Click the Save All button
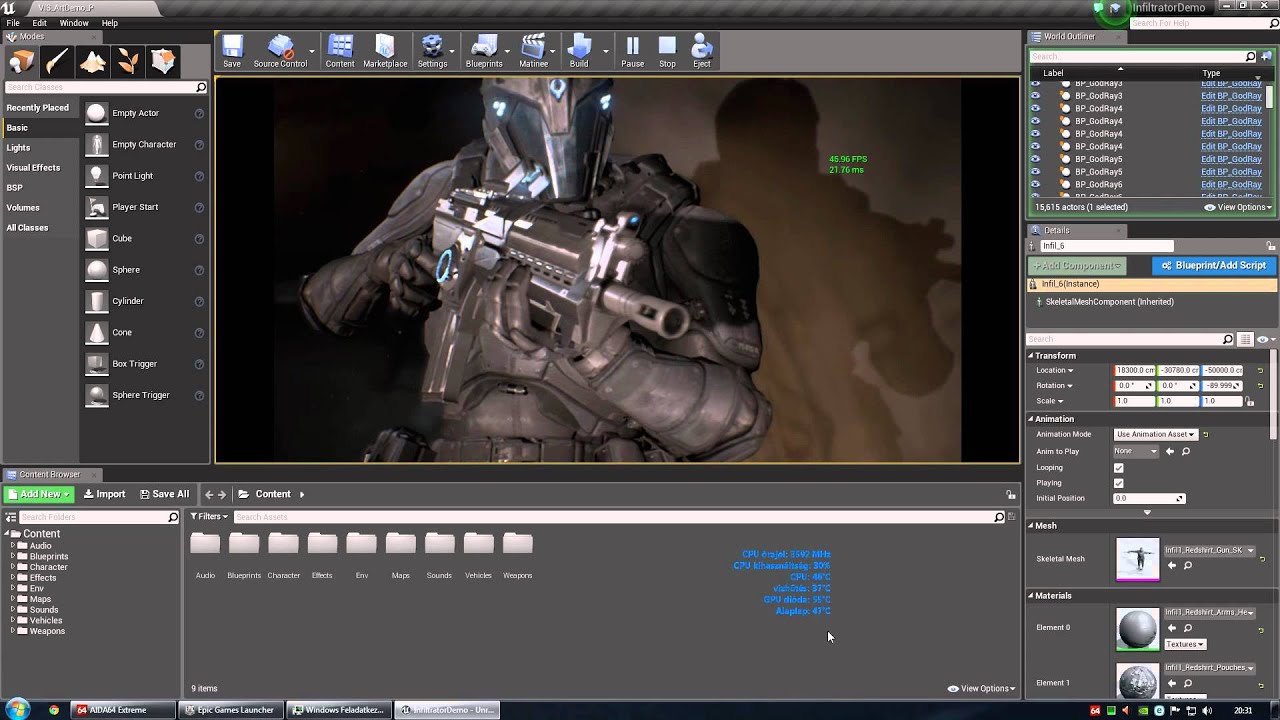The width and height of the screenshot is (1280, 720). click(164, 494)
